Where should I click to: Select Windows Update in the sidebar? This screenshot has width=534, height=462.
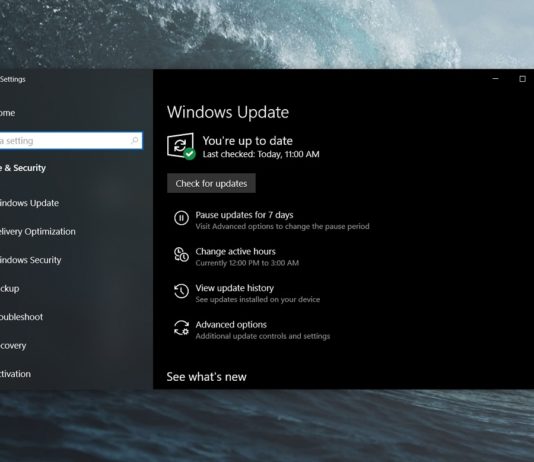point(29,203)
